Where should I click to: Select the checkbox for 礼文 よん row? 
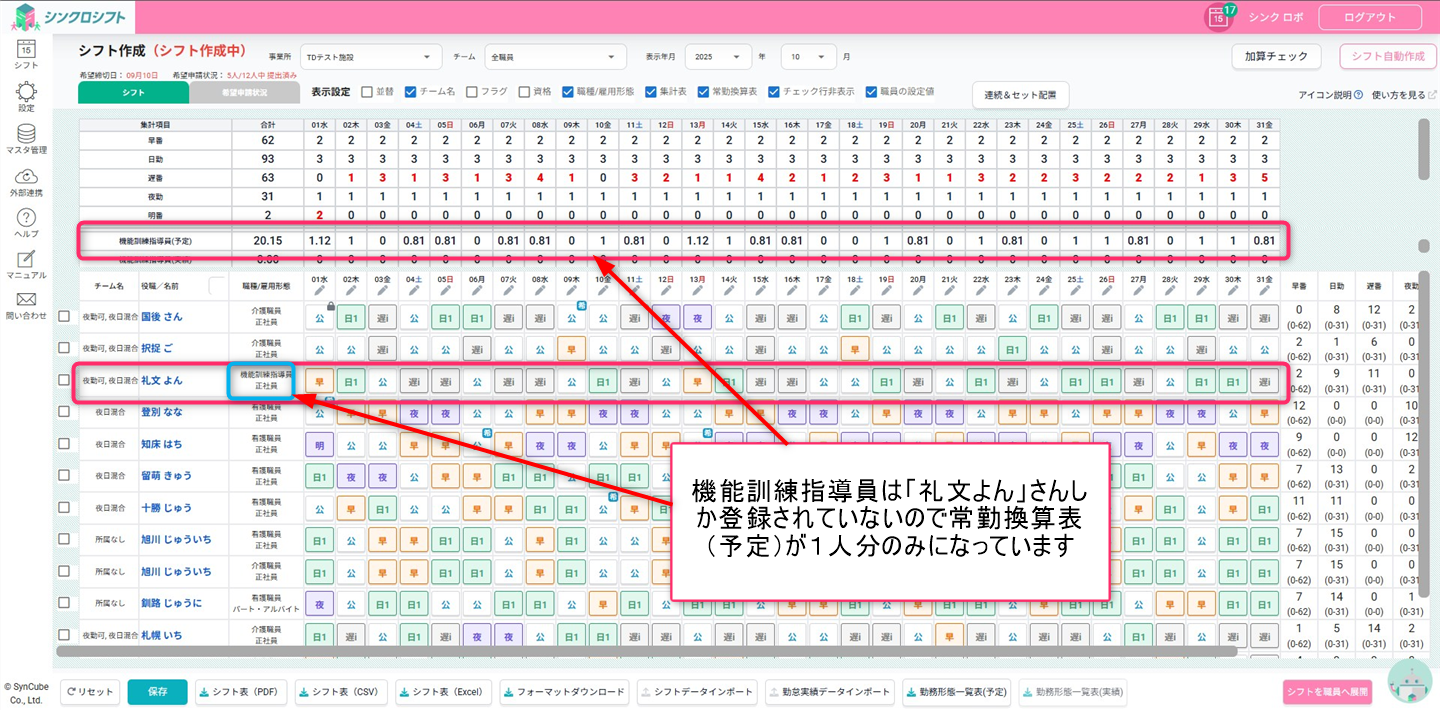(64, 380)
